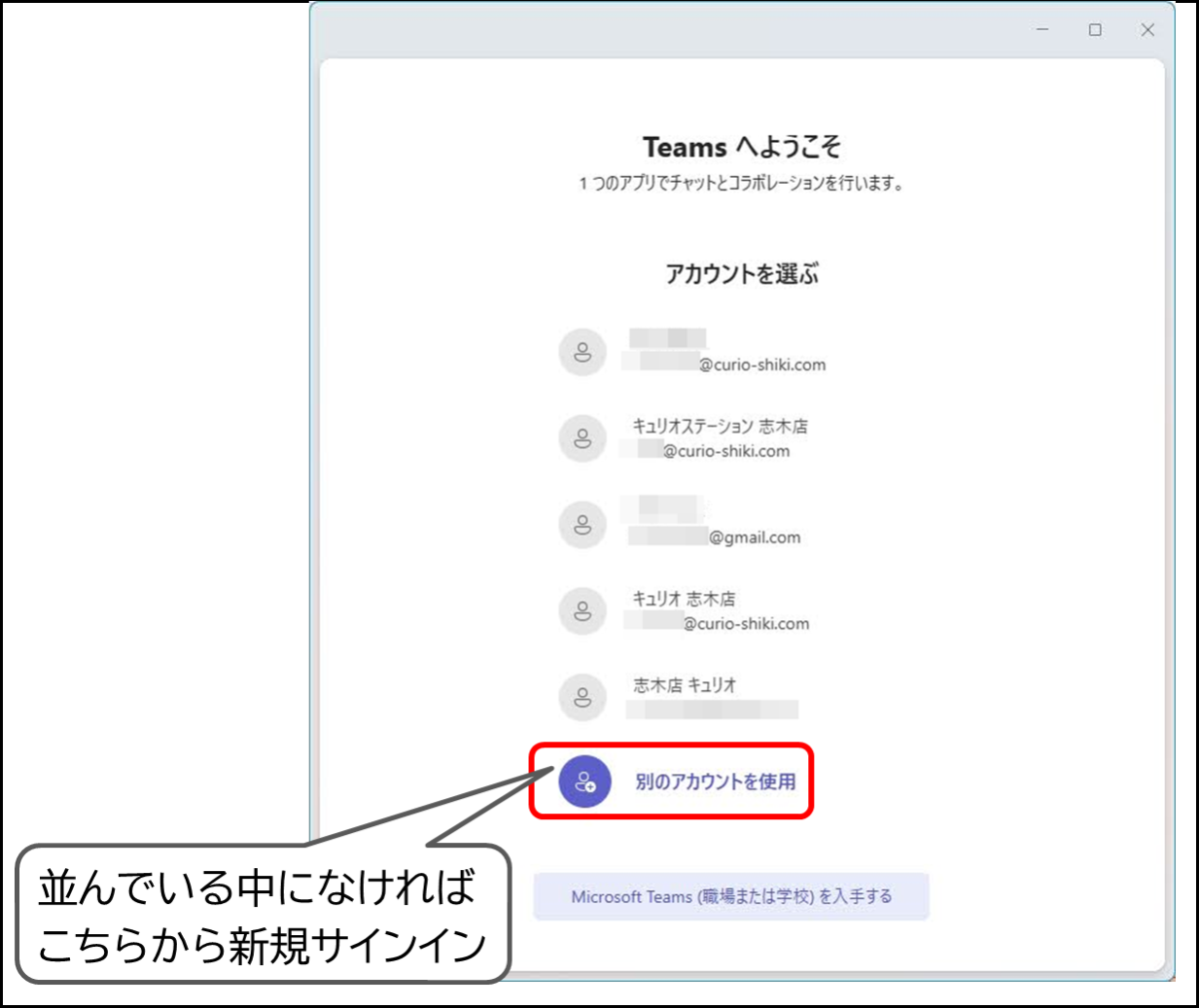Maximize the Teams sign-in window
This screenshot has width=1199, height=1008.
click(1095, 30)
